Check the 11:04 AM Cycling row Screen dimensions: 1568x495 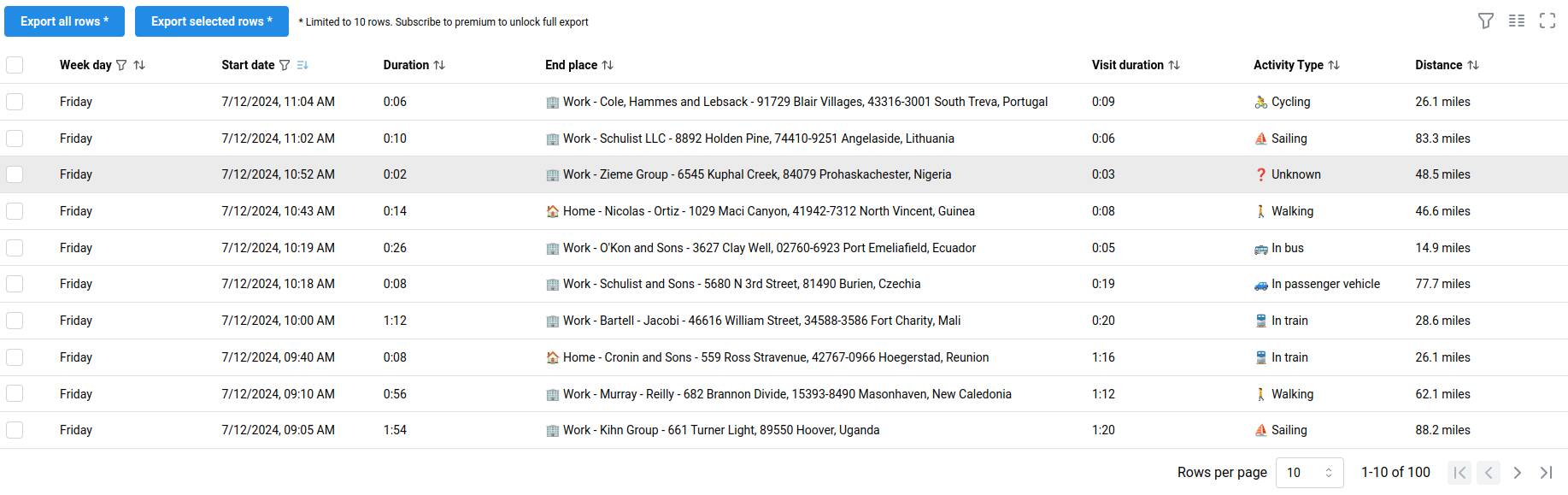pyautogui.click(x=15, y=102)
